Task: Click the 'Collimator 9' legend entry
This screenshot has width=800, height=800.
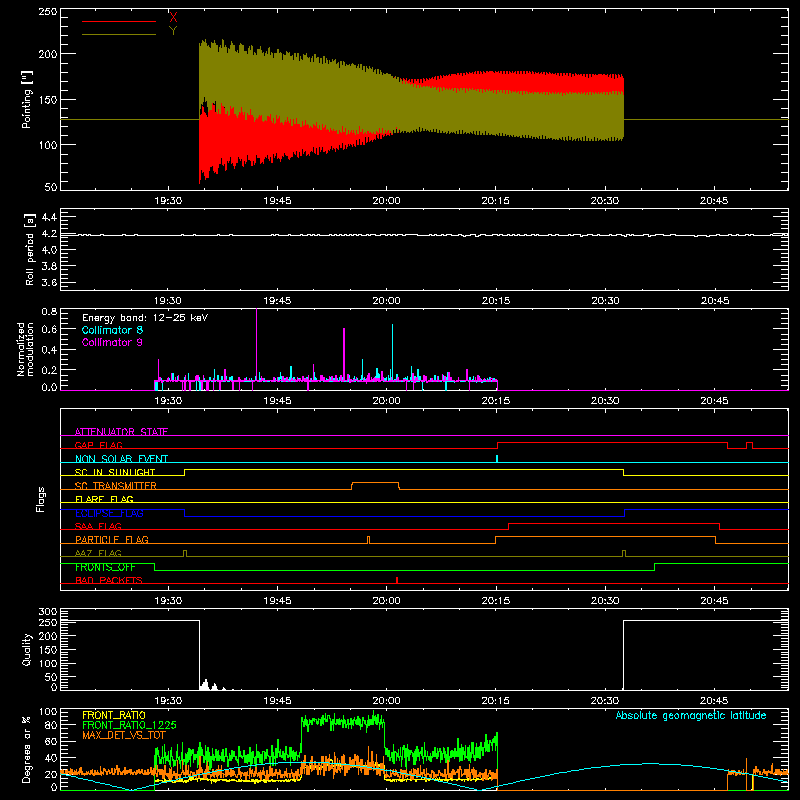Action: (x=112, y=342)
